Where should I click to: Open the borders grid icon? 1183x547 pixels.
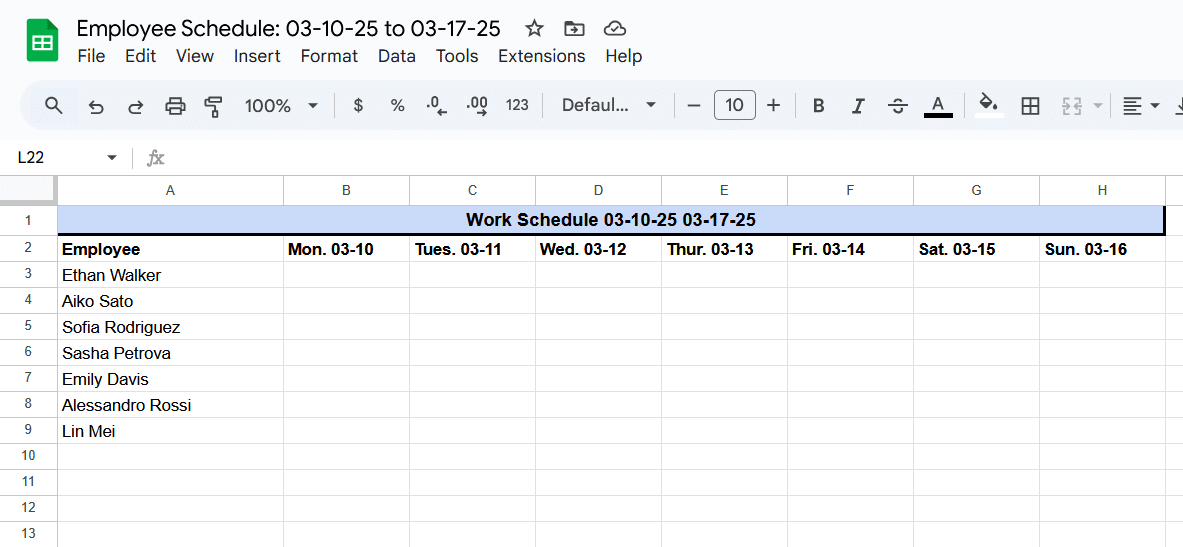tap(1030, 106)
